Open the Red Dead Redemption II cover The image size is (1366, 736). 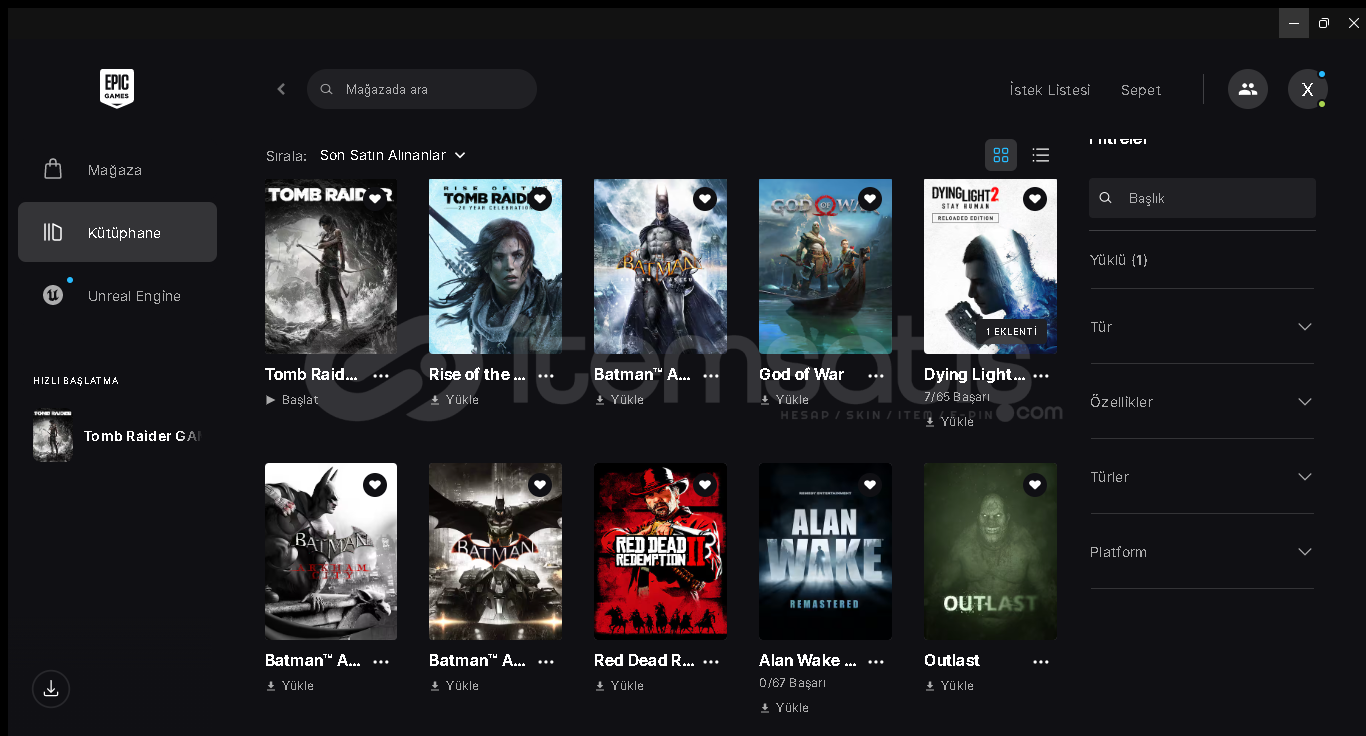coord(660,551)
